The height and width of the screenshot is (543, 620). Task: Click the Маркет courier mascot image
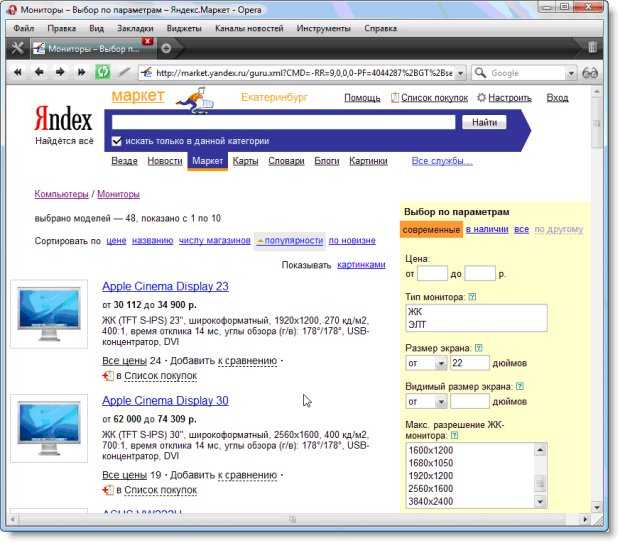195,100
